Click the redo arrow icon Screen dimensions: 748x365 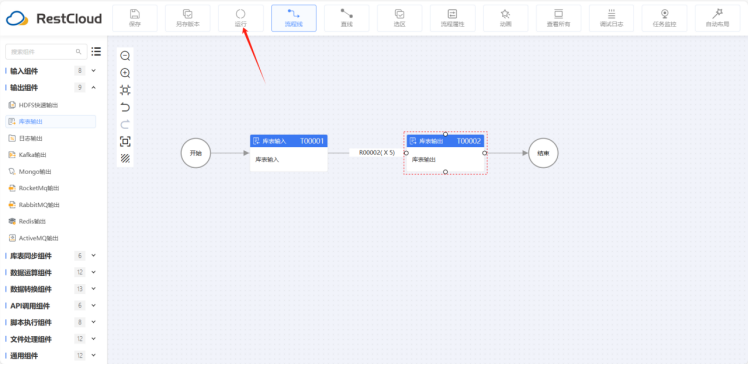pos(125,124)
